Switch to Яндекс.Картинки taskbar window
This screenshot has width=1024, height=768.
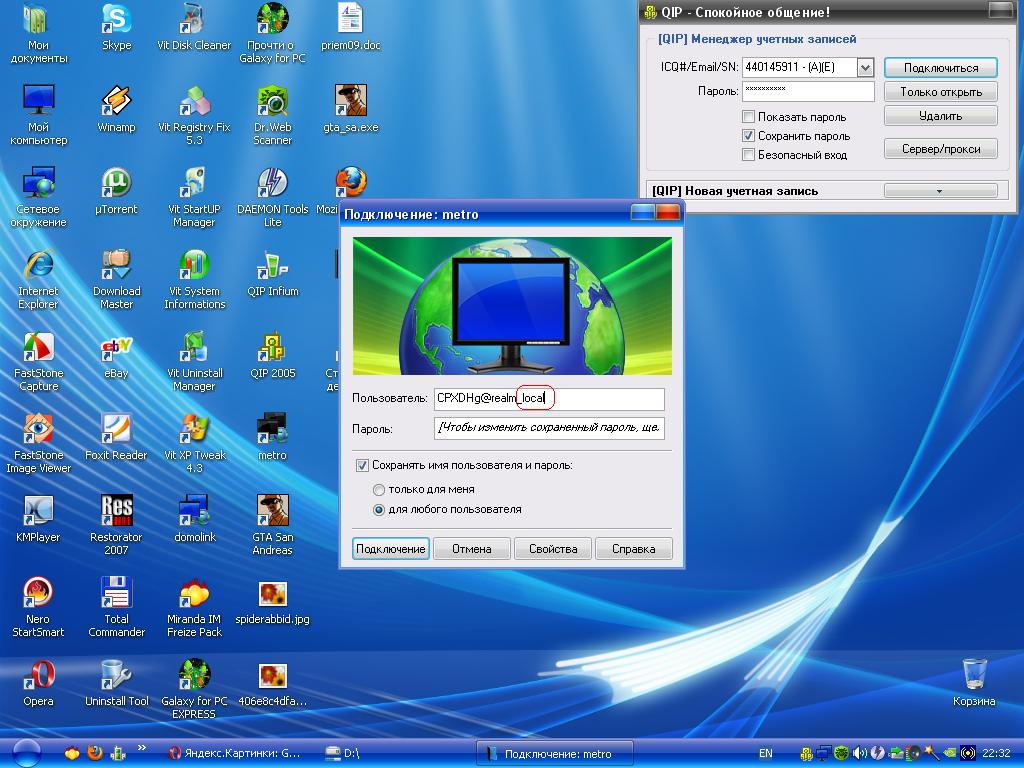pos(234,753)
